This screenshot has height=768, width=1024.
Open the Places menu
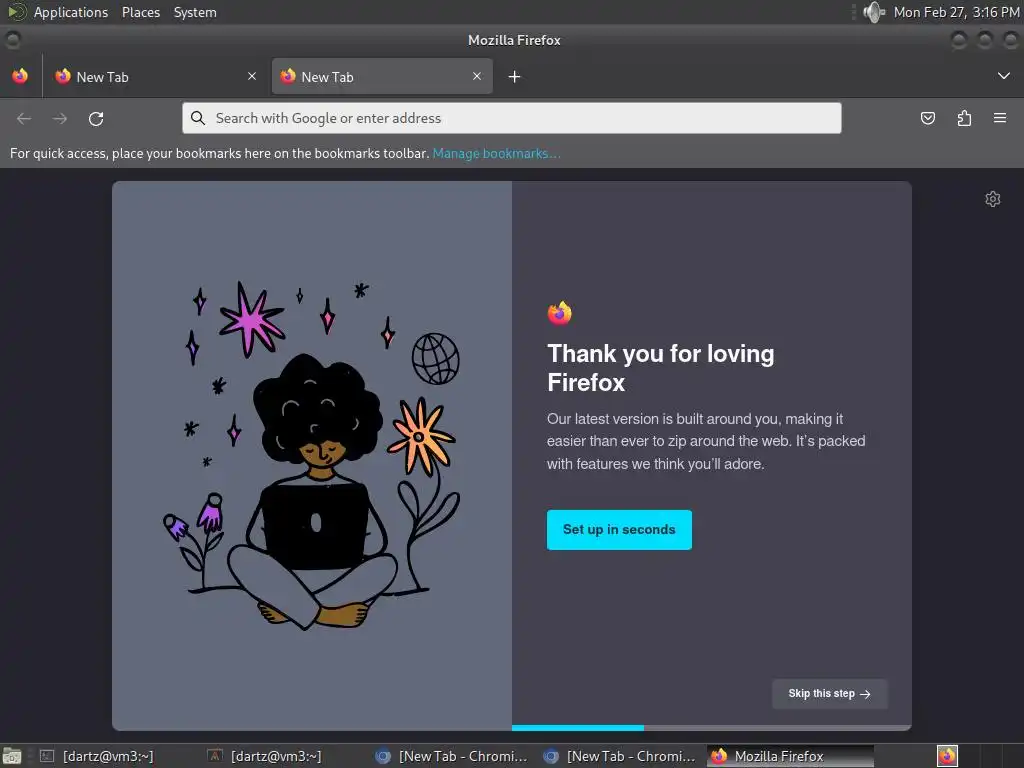tap(141, 12)
